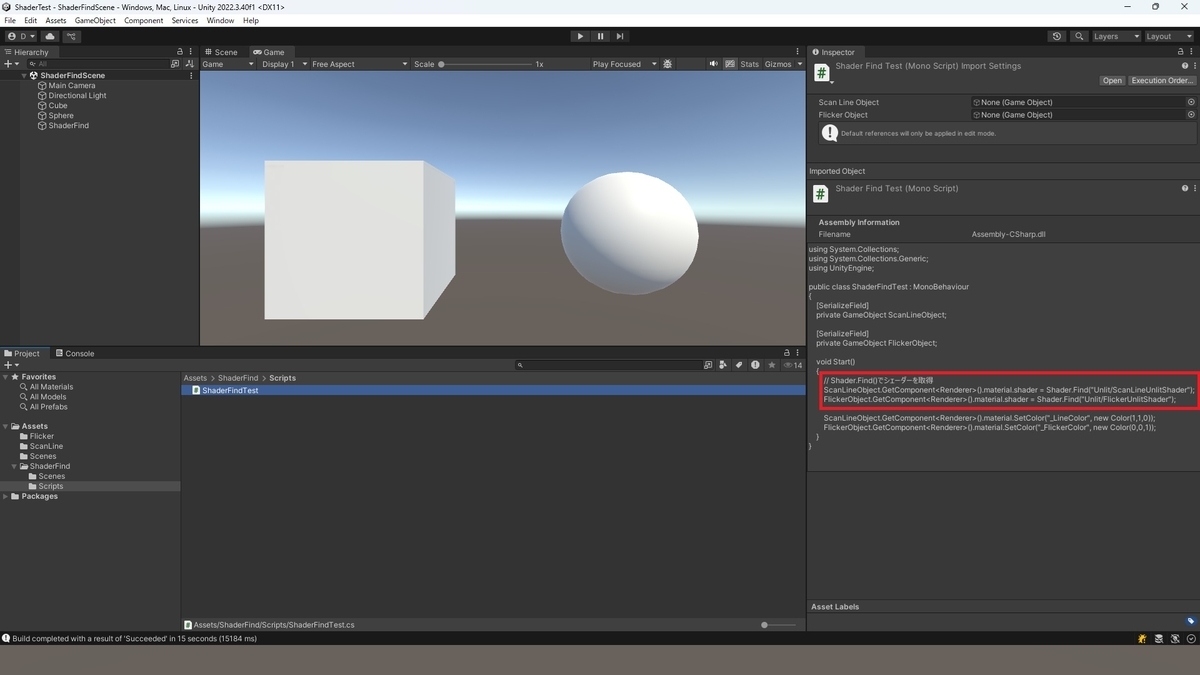Click the Open button in the Inspector
The height and width of the screenshot is (675, 1200).
(1112, 80)
